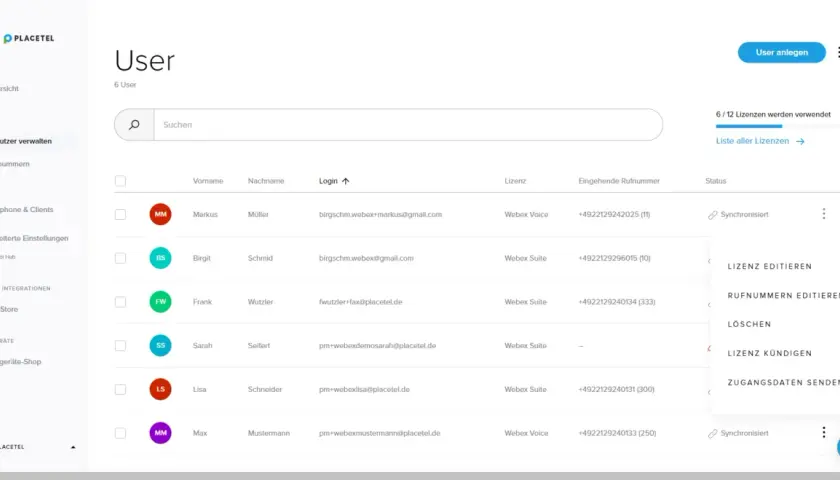840x480 pixels.
Task: Click Webex Voice license for Markus Müller
Action: click(x=526, y=214)
